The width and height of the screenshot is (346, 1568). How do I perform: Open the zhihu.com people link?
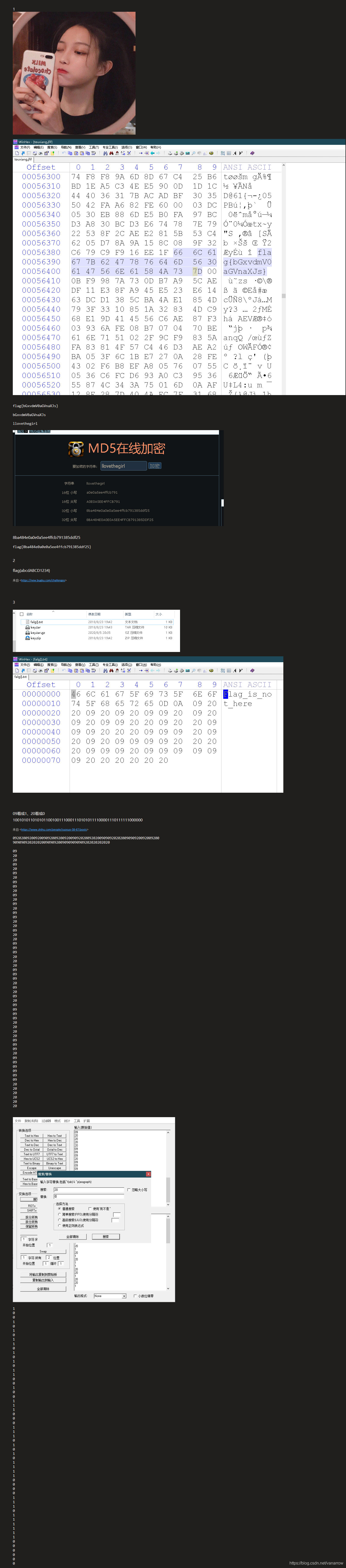pos(54,829)
